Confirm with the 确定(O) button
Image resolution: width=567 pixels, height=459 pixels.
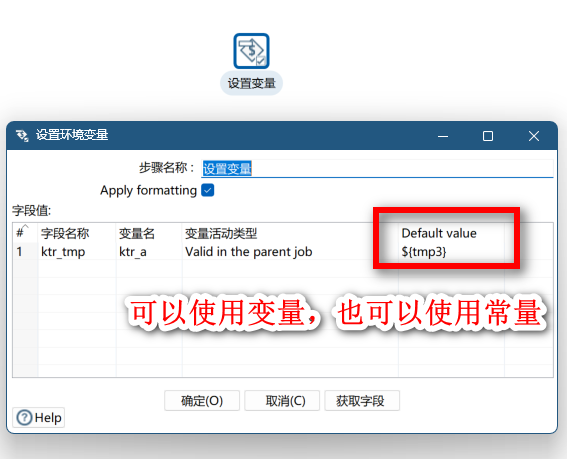(x=202, y=401)
